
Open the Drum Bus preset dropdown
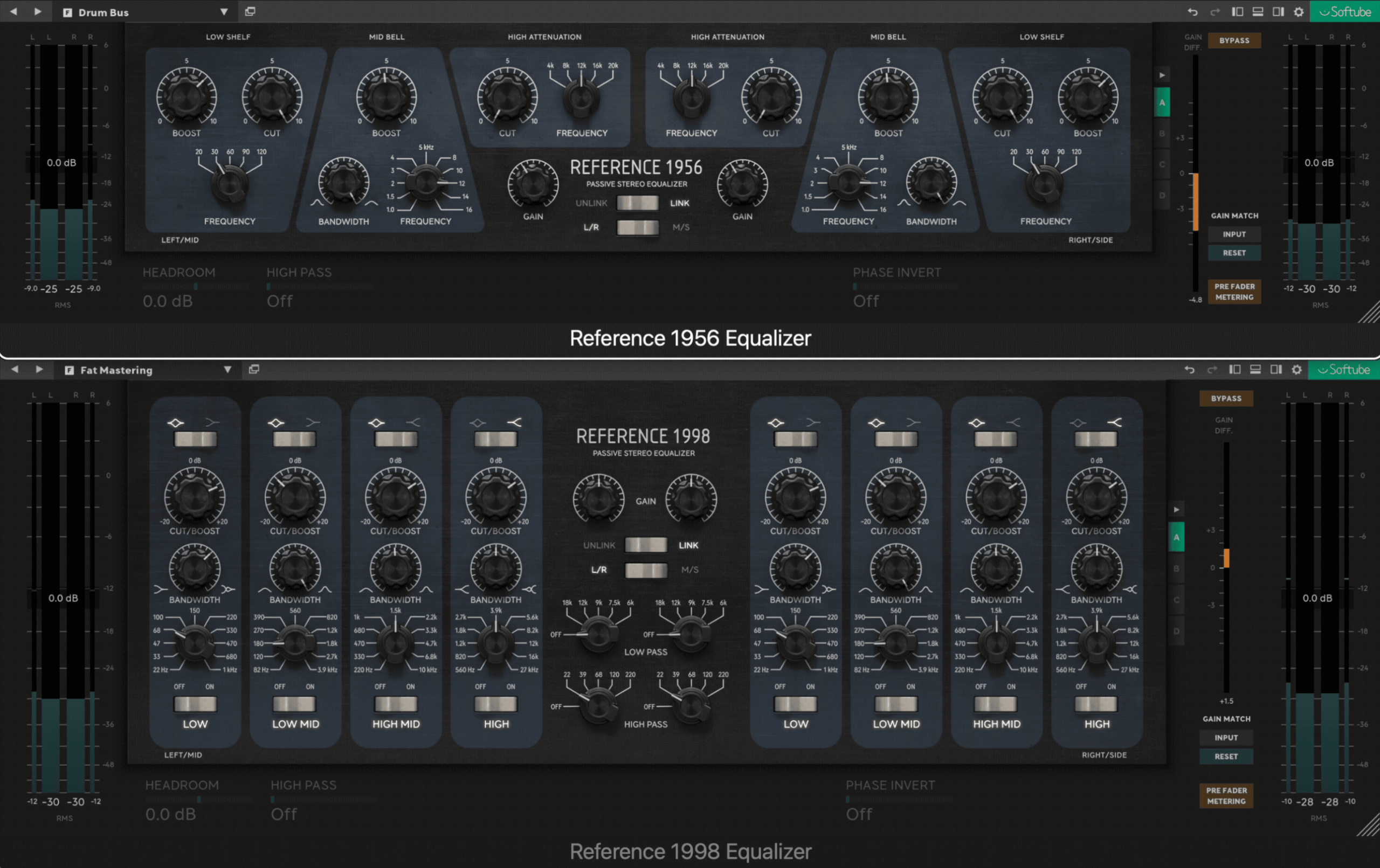pos(224,12)
